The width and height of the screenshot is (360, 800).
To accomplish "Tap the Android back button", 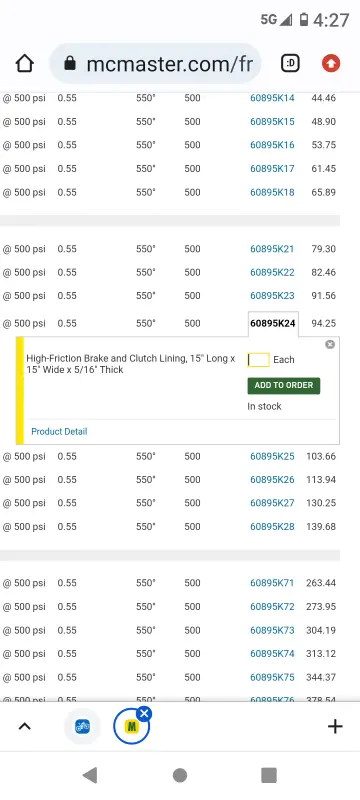I will [90, 776].
